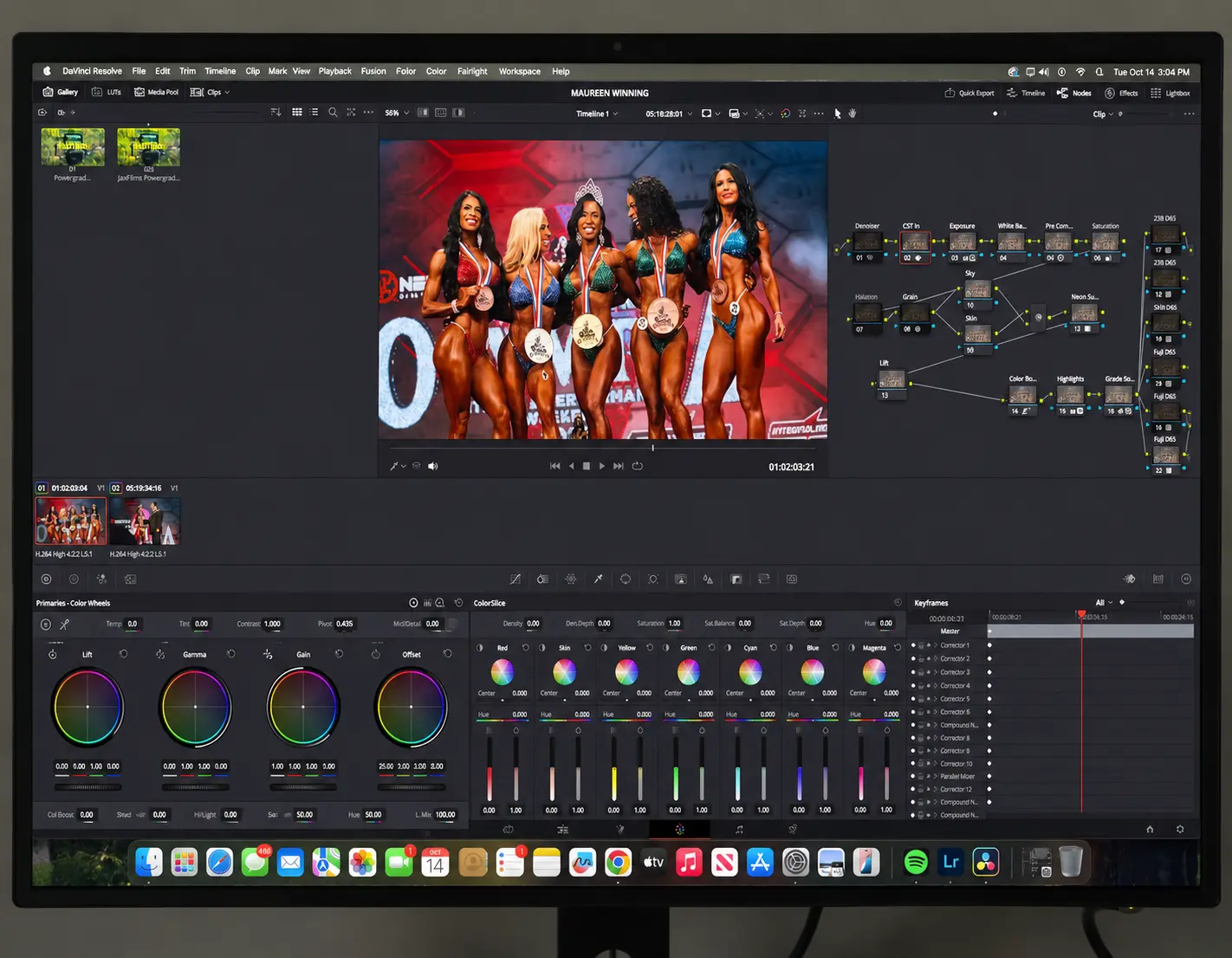Expand the Corrector 10 keyframe track
The height and width of the screenshot is (958, 1232).
[937, 764]
